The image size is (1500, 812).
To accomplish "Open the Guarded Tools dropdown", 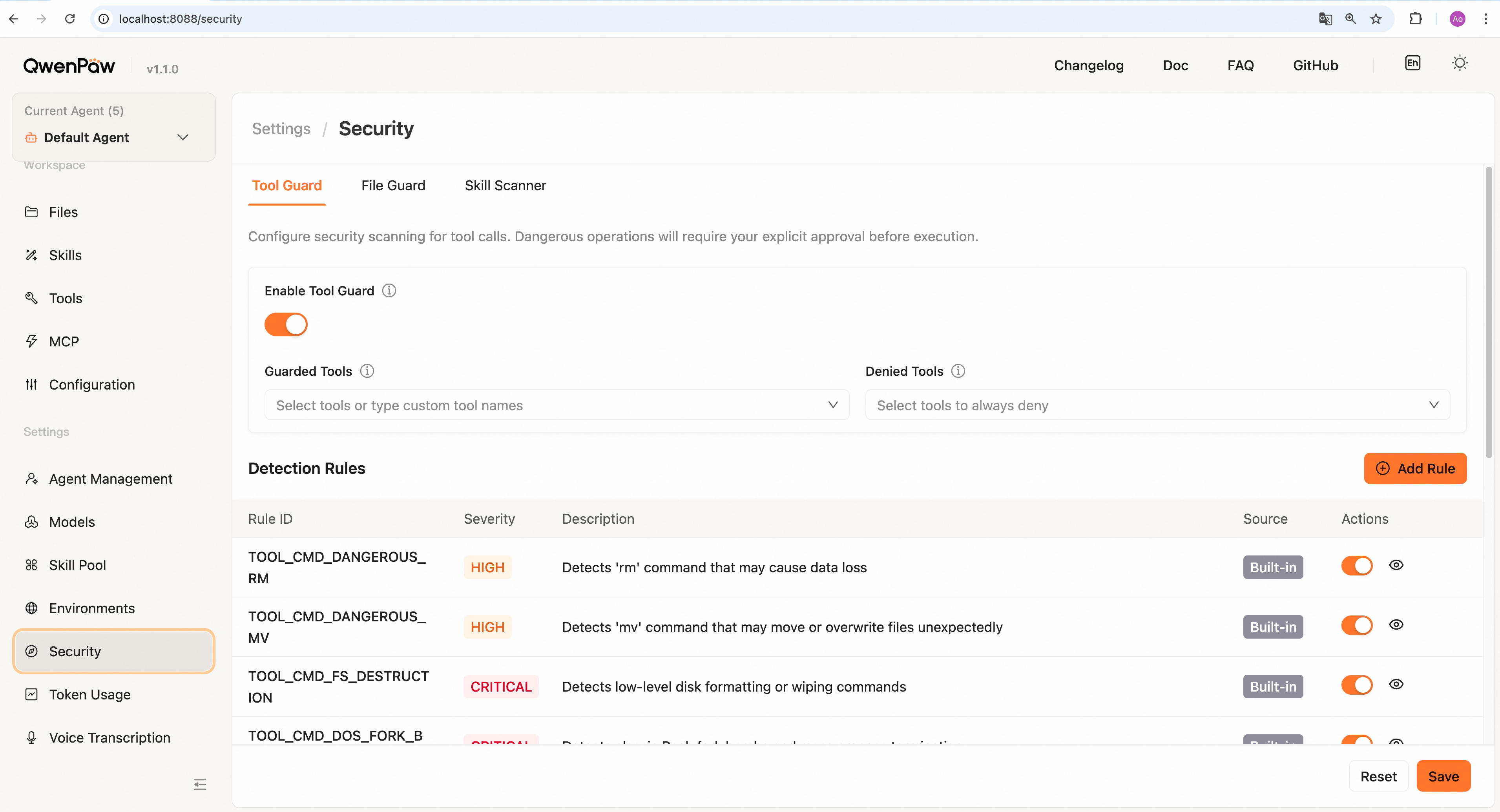I will click(x=556, y=405).
